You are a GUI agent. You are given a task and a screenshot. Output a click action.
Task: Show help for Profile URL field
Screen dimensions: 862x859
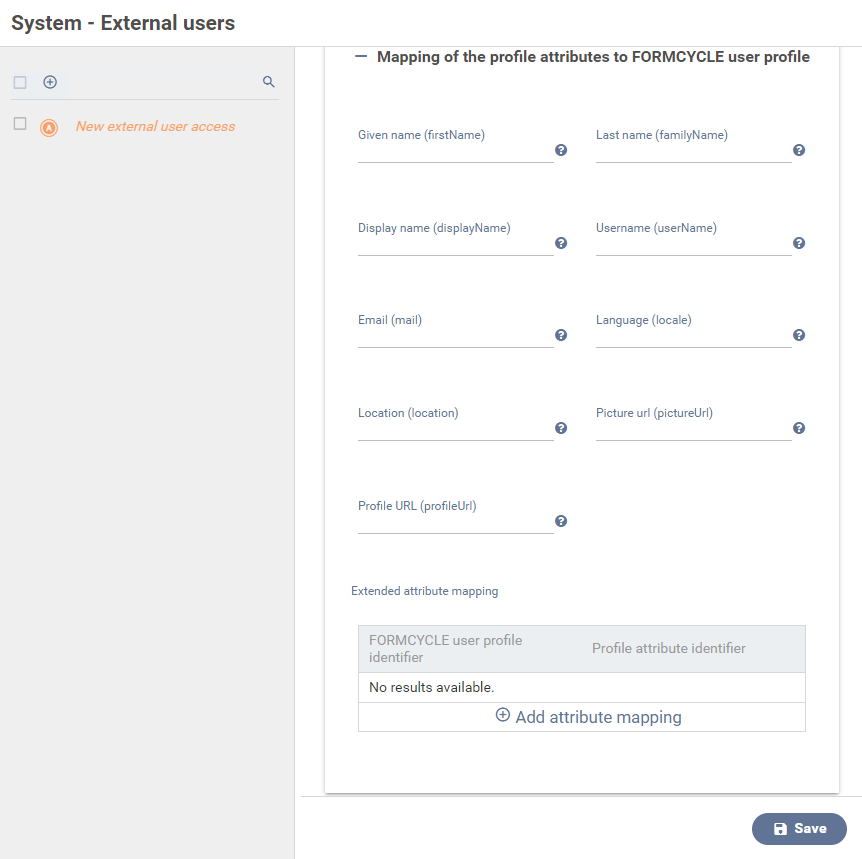pos(561,521)
